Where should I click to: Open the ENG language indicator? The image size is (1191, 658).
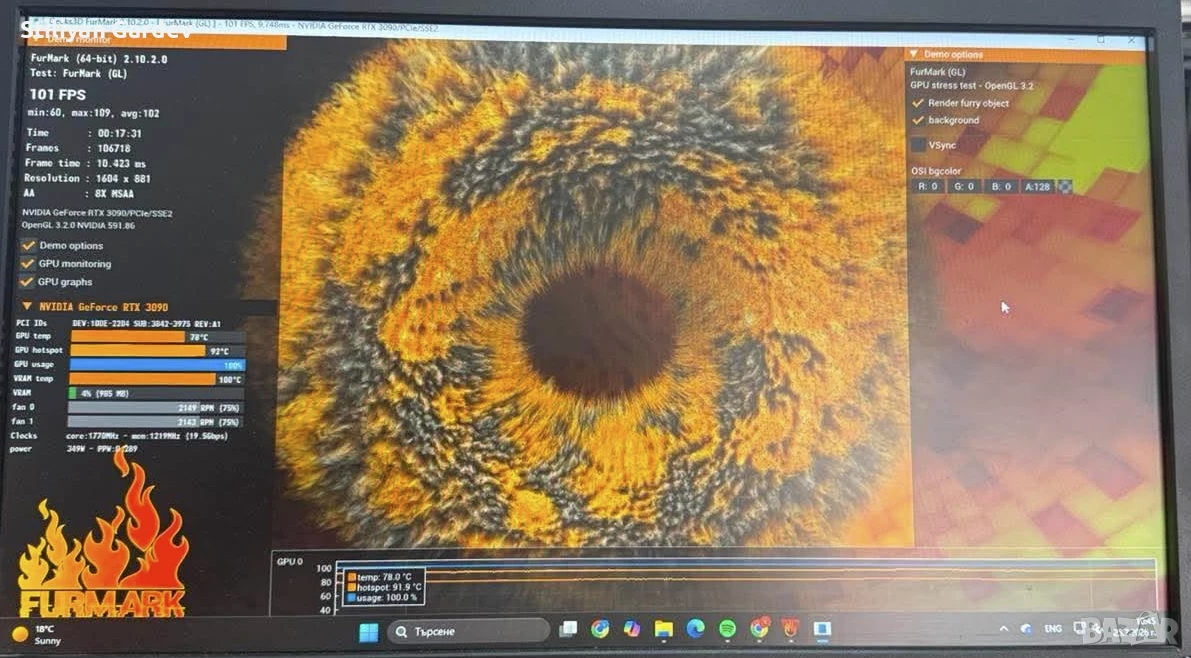click(x=1053, y=628)
